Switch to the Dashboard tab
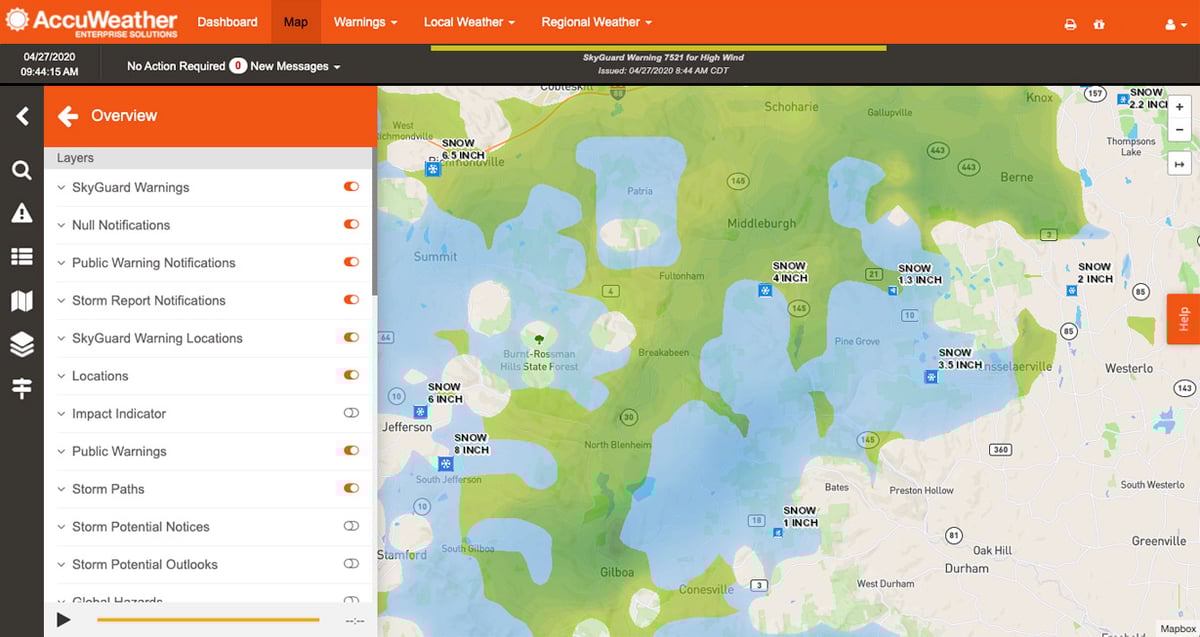This screenshot has height=637, width=1200. point(227,22)
